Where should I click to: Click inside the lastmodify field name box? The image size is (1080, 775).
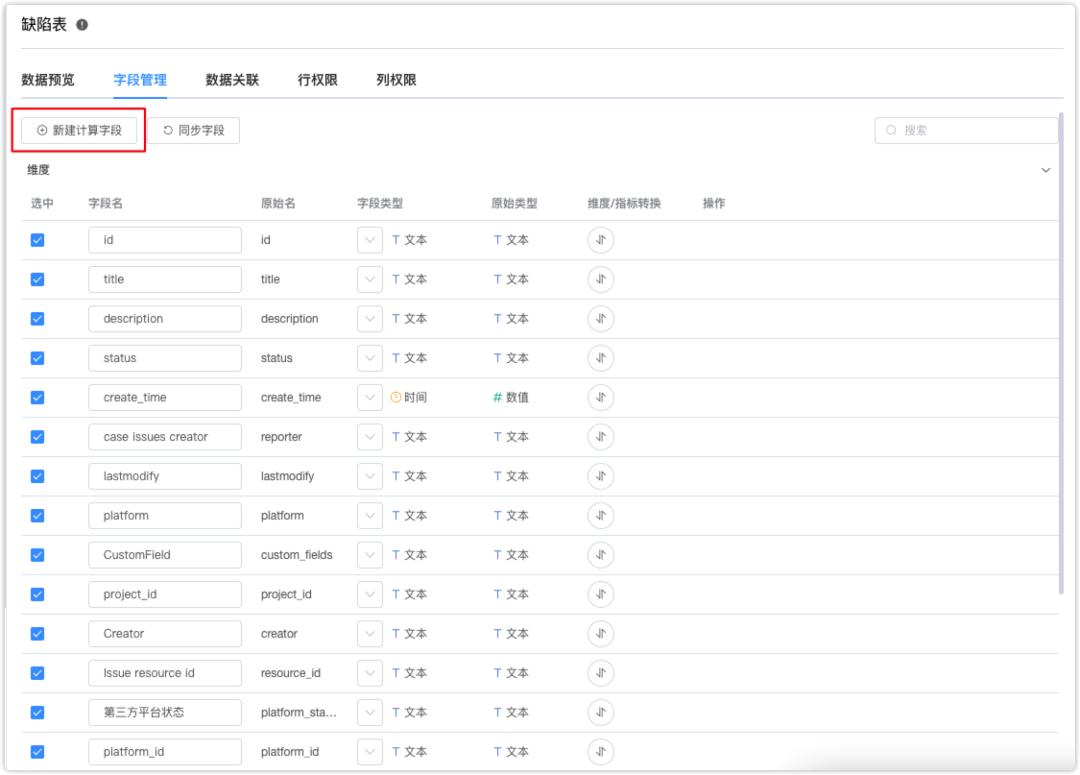163,476
